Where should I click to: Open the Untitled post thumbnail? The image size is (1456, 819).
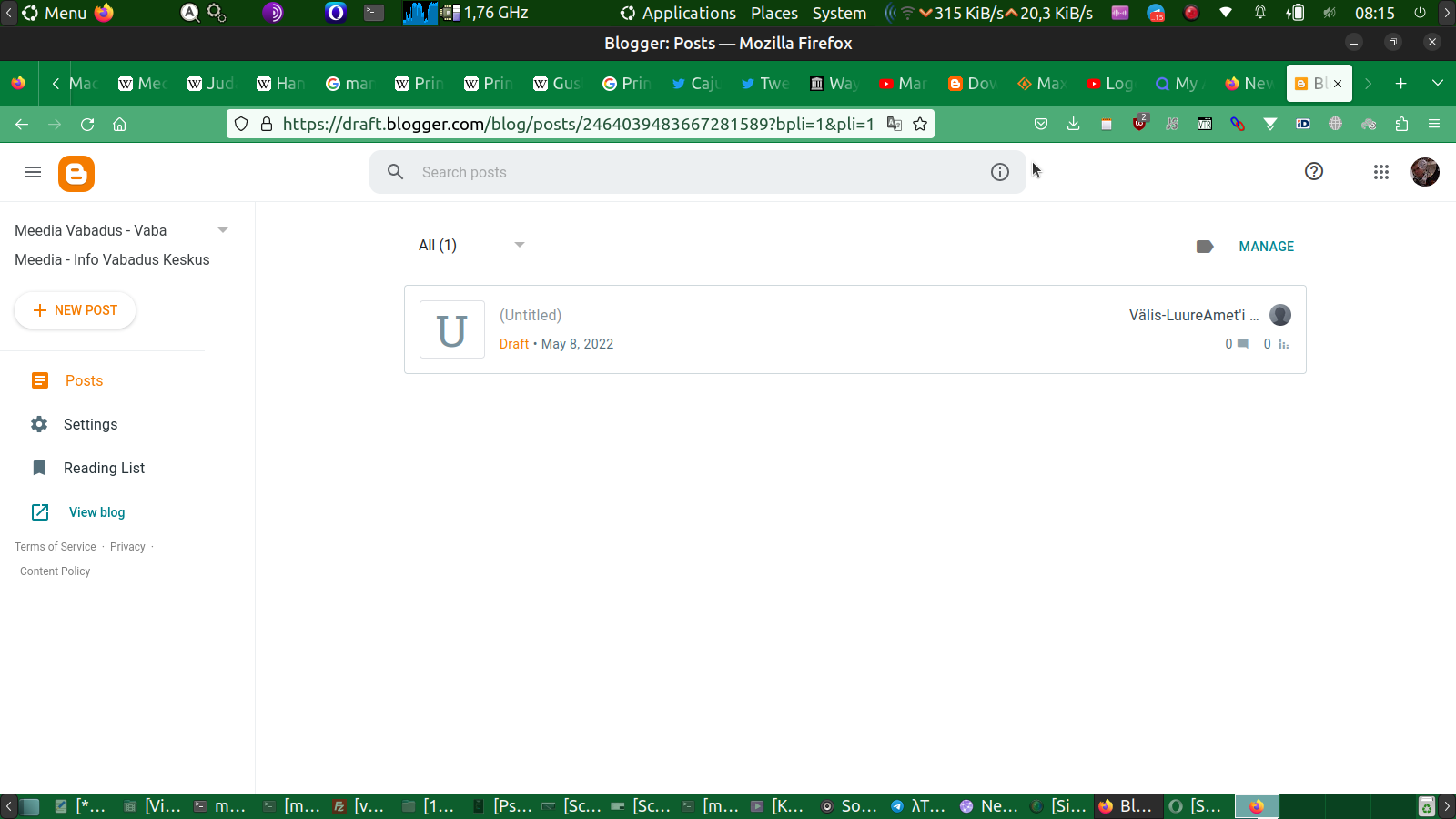[452, 329]
